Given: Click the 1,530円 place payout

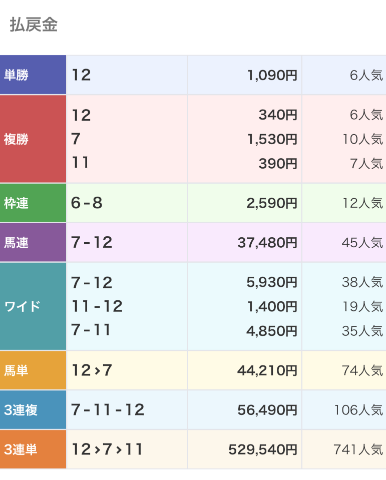Looking at the screenshot, I should [x=272, y=139].
